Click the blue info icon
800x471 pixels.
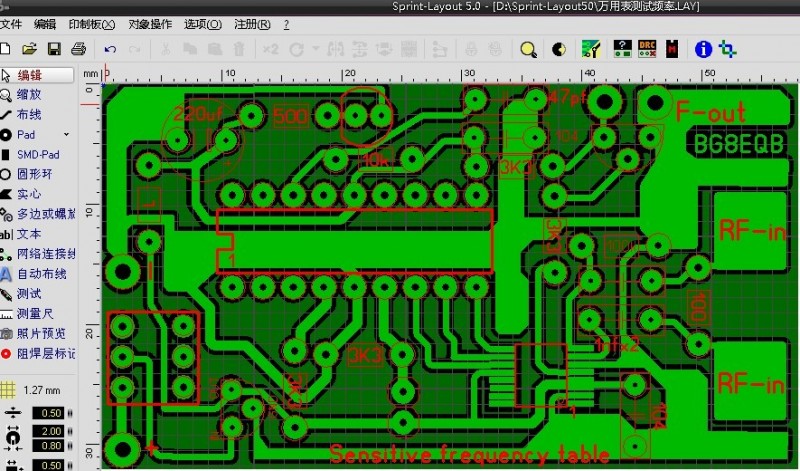(703, 48)
